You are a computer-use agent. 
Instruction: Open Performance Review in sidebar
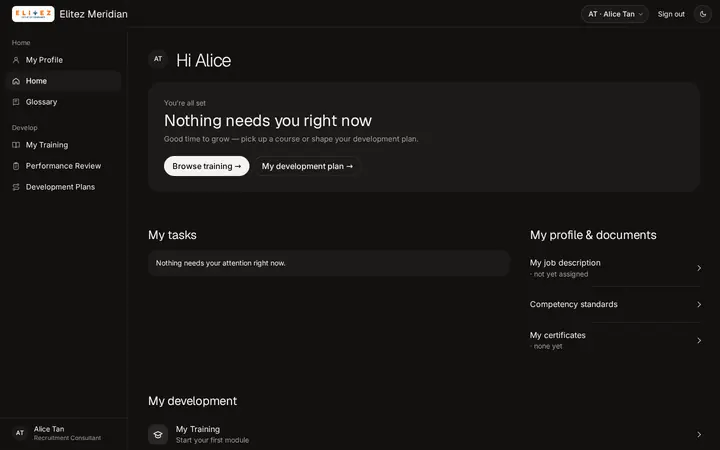63,166
